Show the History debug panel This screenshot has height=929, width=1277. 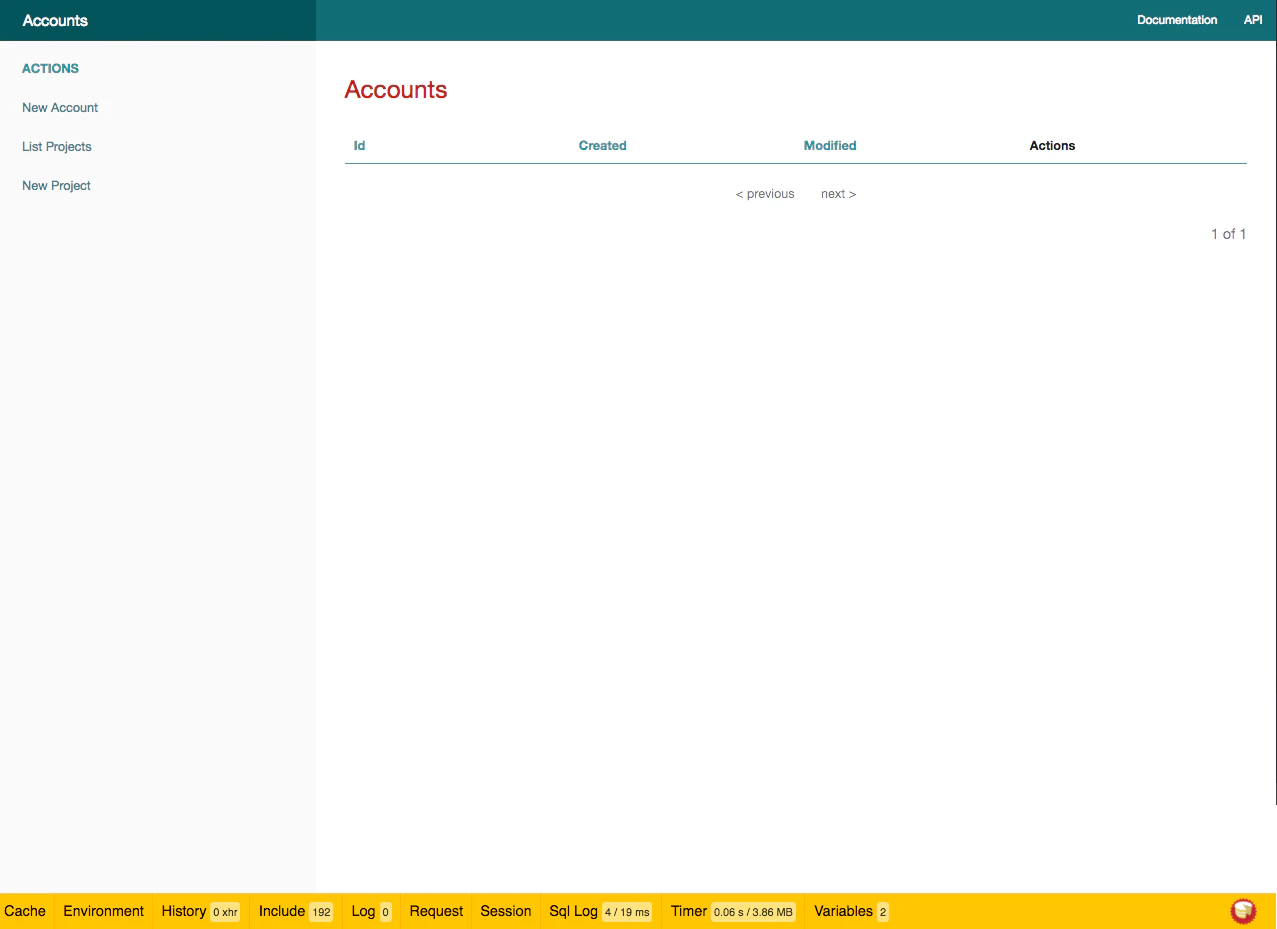pos(200,911)
